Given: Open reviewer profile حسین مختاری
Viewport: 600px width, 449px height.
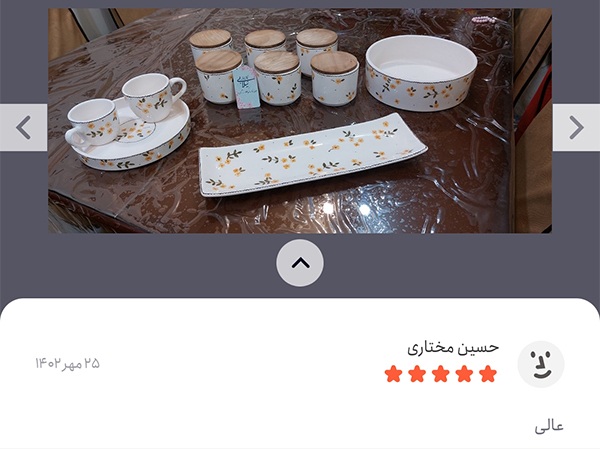Looking at the screenshot, I should click(x=453, y=348).
